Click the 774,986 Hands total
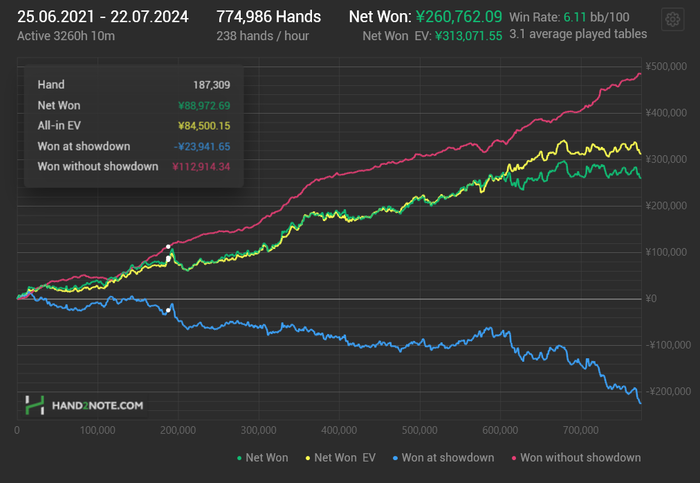Viewport: 700px width, 483px height. tap(269, 17)
